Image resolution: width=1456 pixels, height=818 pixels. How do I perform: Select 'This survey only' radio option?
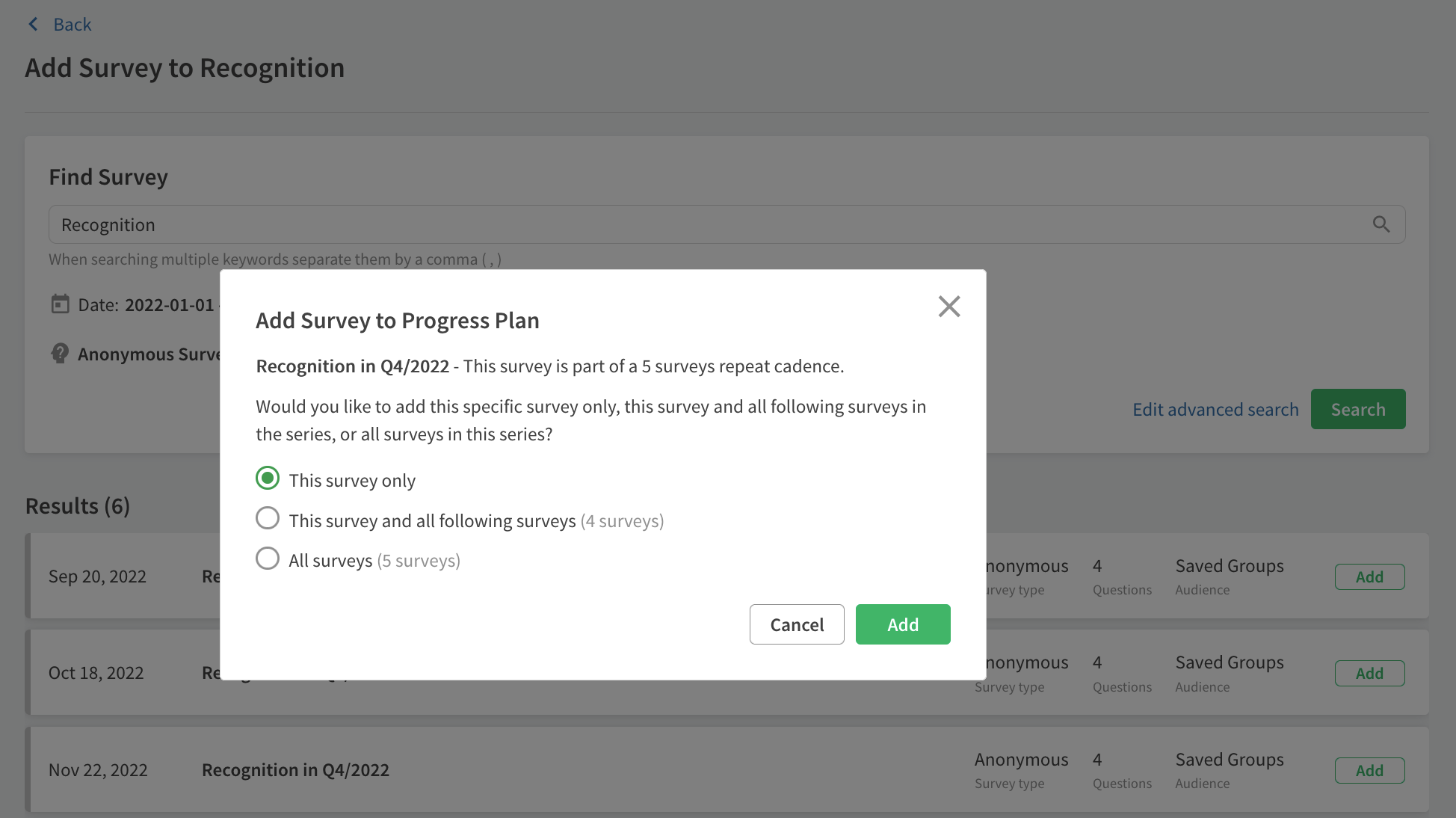268,479
